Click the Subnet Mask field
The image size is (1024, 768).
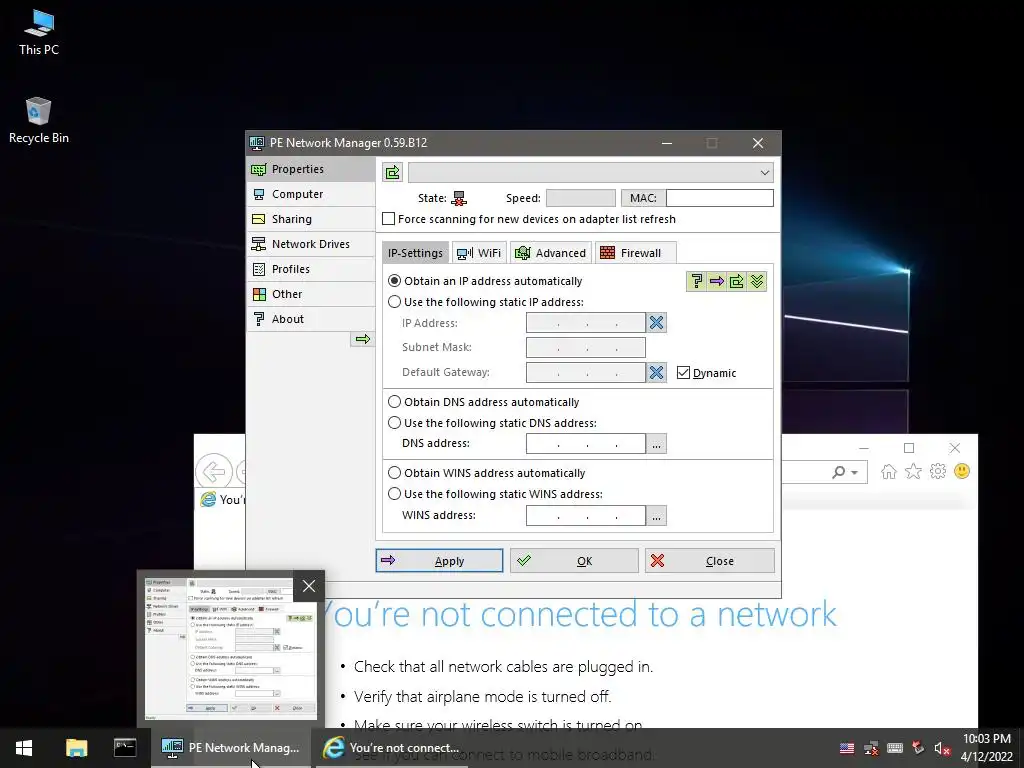(586, 347)
